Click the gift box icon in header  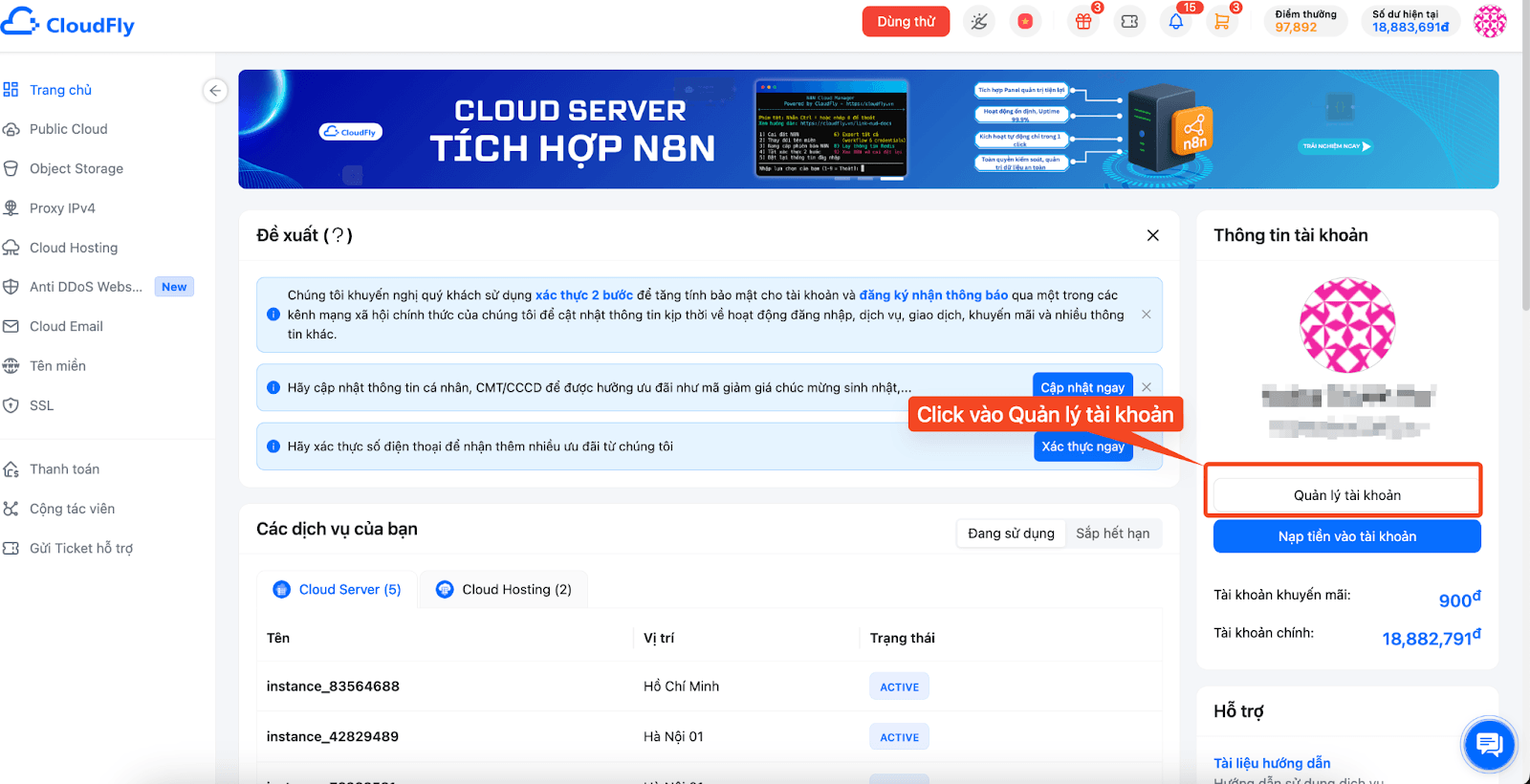click(x=1083, y=21)
